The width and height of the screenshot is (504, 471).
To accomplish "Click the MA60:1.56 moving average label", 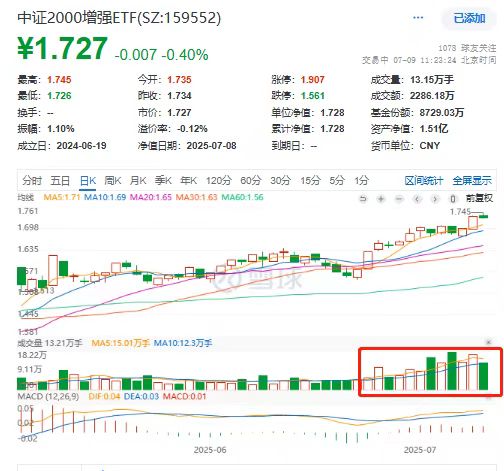I will click(x=242, y=197).
